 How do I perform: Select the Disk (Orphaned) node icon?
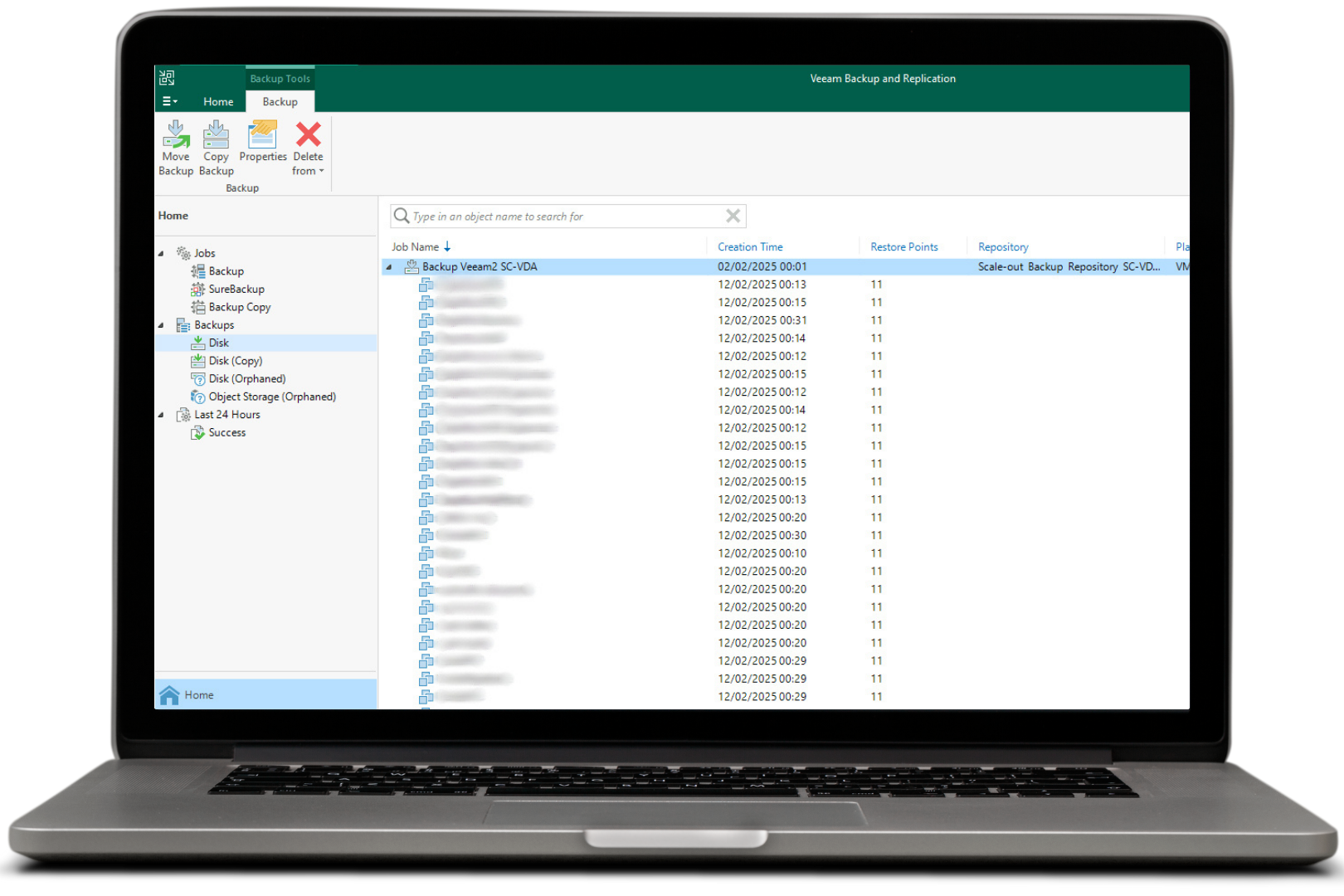point(198,379)
